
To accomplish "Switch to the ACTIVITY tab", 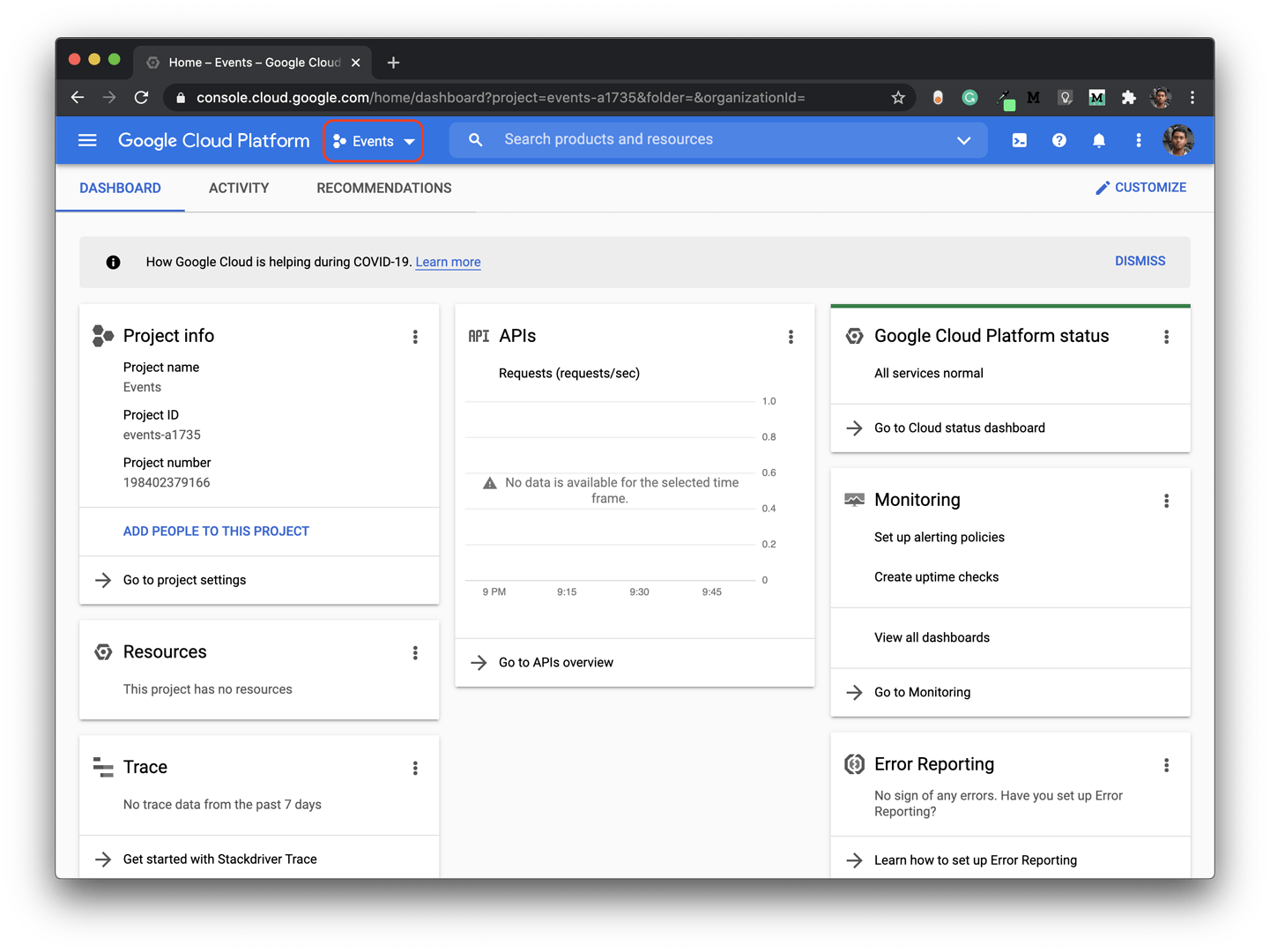I will pos(239,188).
